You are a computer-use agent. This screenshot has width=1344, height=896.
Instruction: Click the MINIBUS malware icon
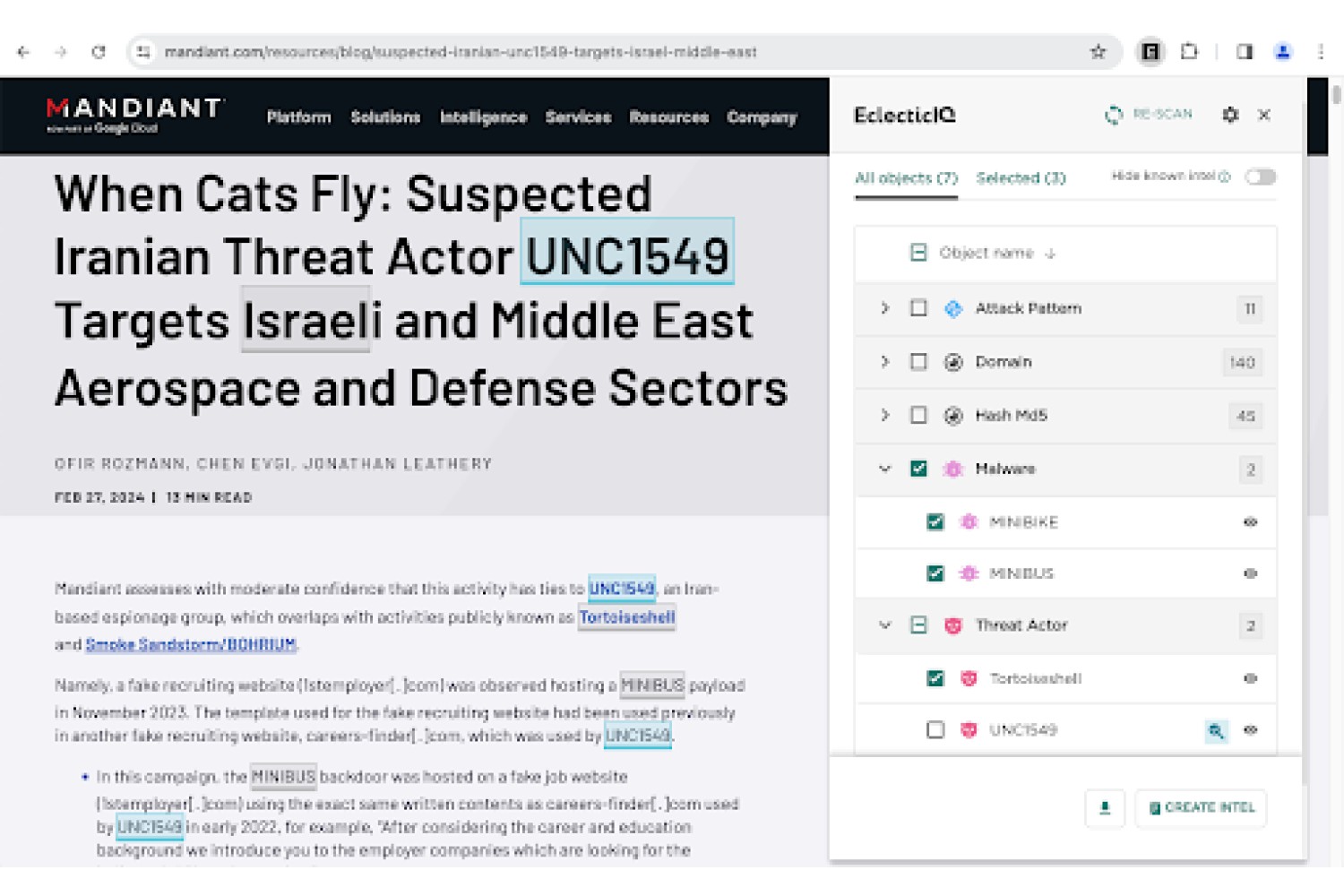[x=969, y=573]
